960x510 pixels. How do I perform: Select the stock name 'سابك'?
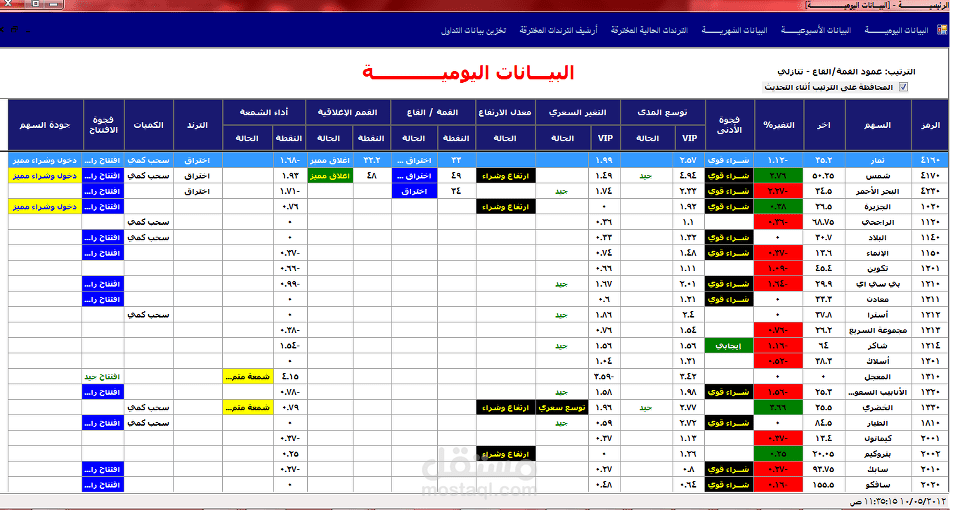(879, 470)
